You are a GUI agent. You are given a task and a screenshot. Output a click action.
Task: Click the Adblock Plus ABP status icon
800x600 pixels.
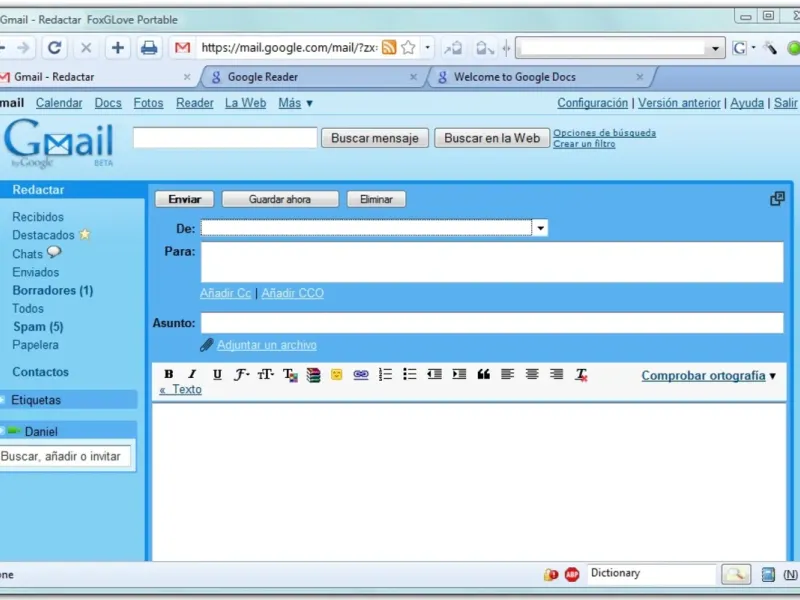[572, 575]
